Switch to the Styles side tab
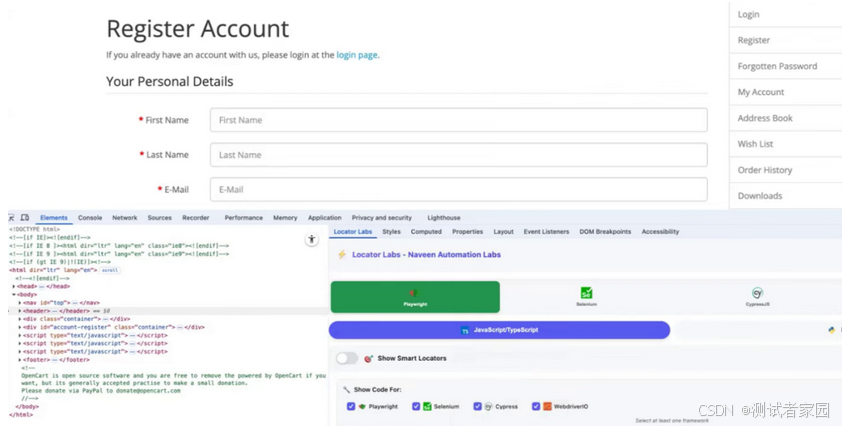842x426 pixels. click(x=391, y=232)
